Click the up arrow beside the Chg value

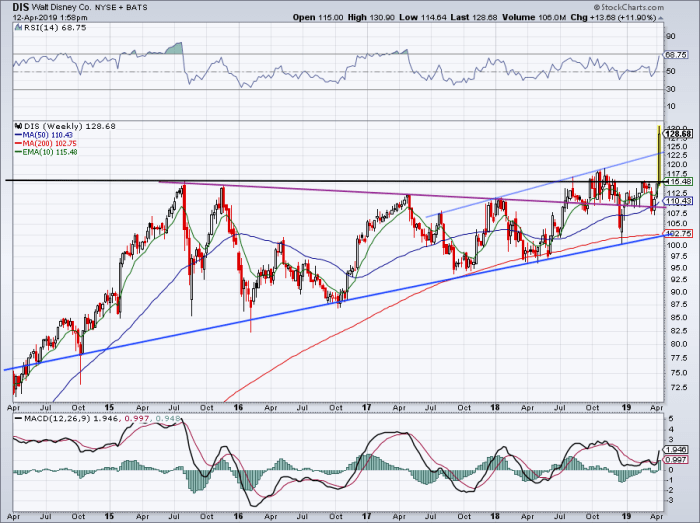point(660,18)
